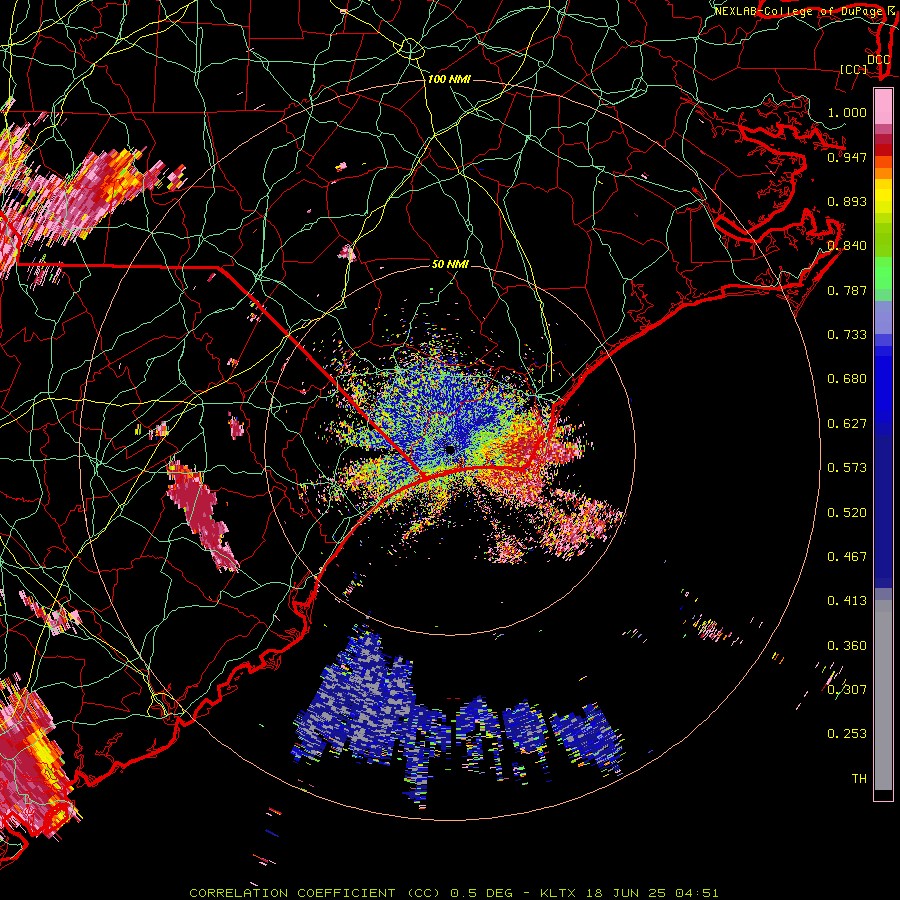Click the DCC product label
900x900 pixels.
tap(879, 59)
